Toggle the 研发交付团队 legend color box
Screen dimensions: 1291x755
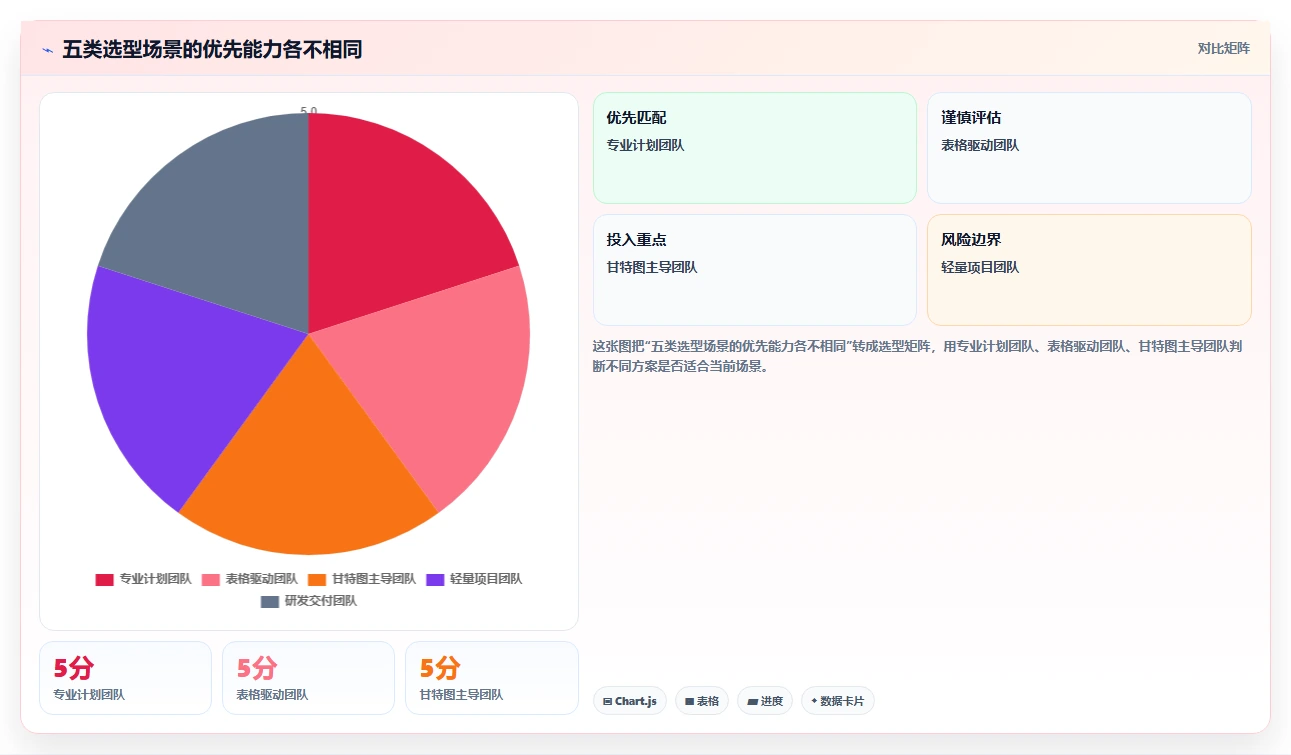point(270,601)
